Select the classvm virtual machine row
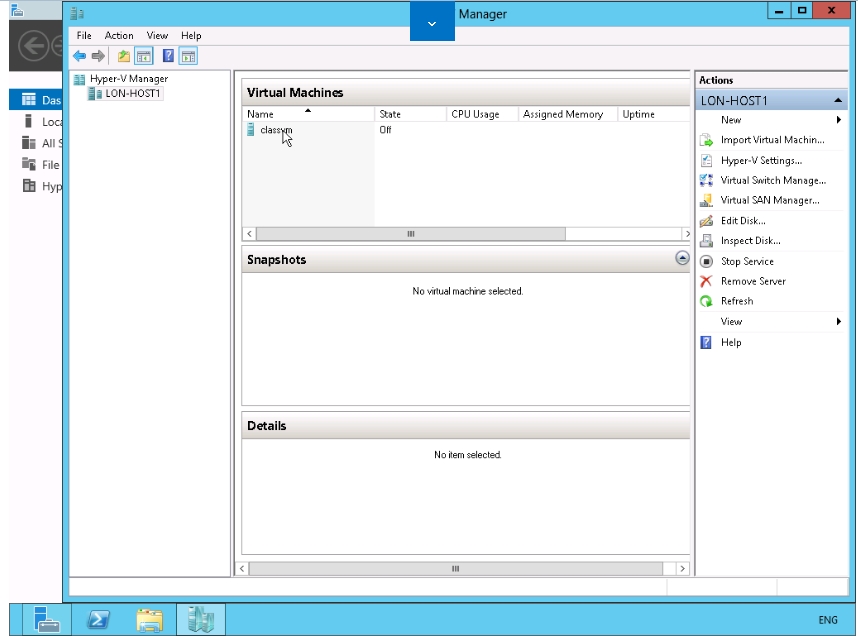 (465, 130)
